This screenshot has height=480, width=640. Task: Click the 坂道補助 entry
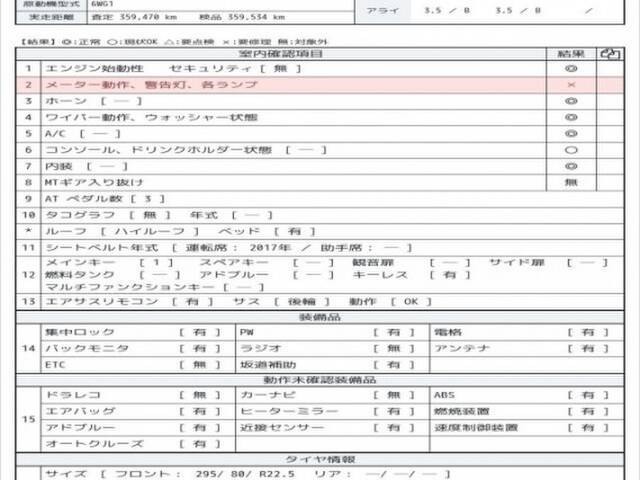[x=327, y=364]
